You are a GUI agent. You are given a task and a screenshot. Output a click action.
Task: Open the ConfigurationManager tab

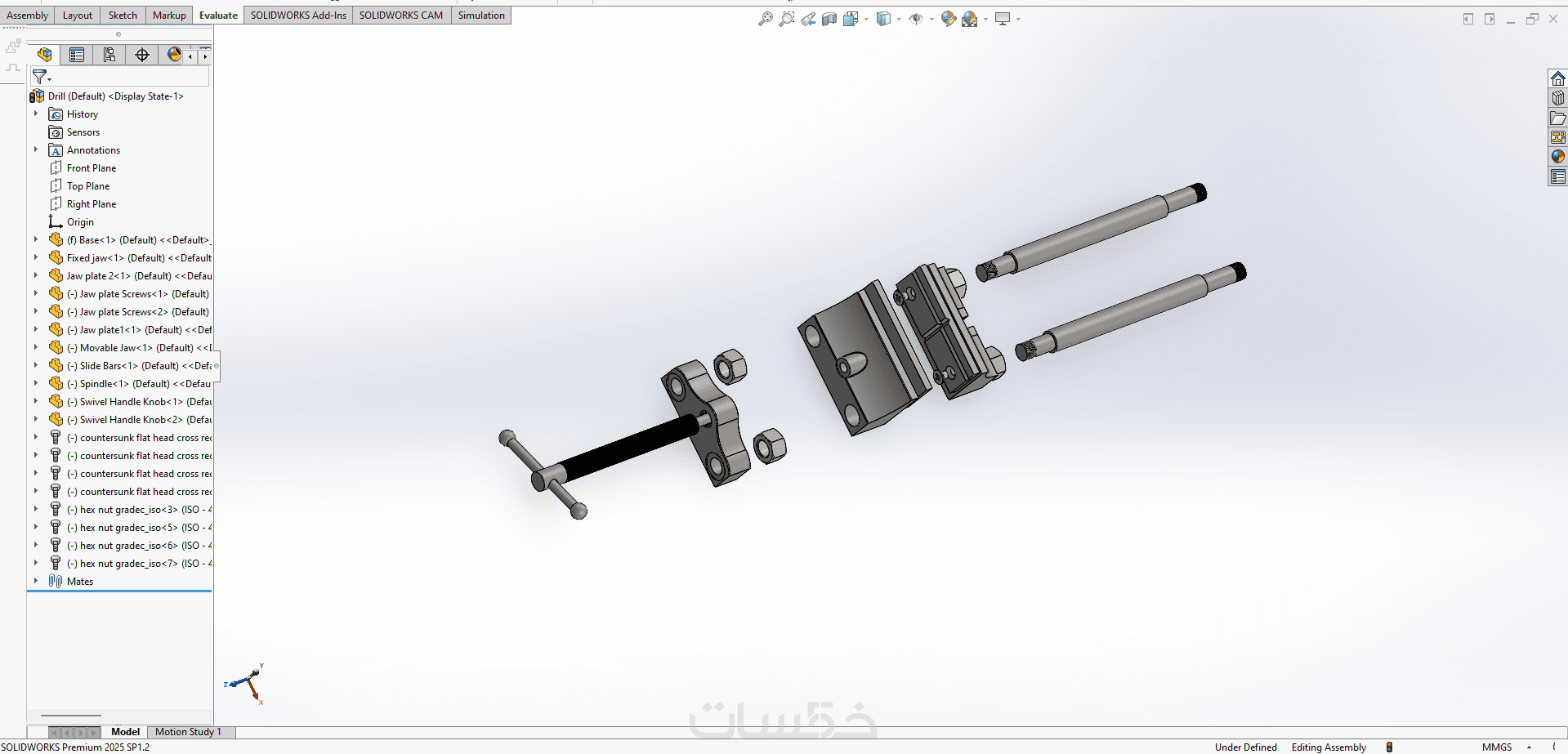click(x=109, y=55)
